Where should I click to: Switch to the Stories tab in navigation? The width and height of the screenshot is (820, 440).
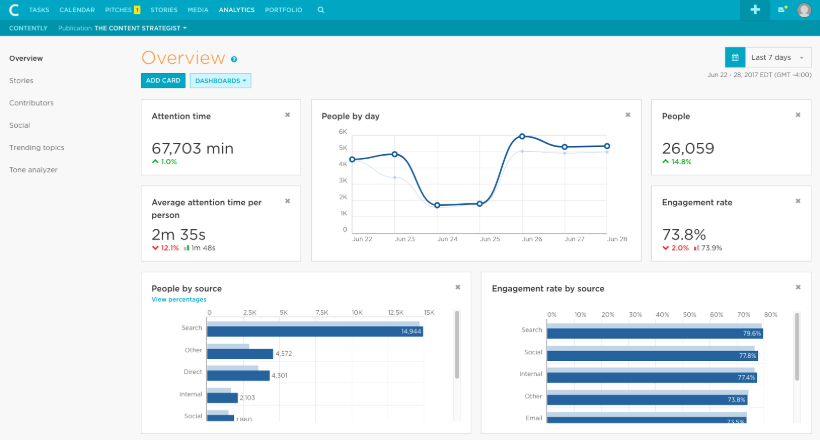(x=163, y=9)
